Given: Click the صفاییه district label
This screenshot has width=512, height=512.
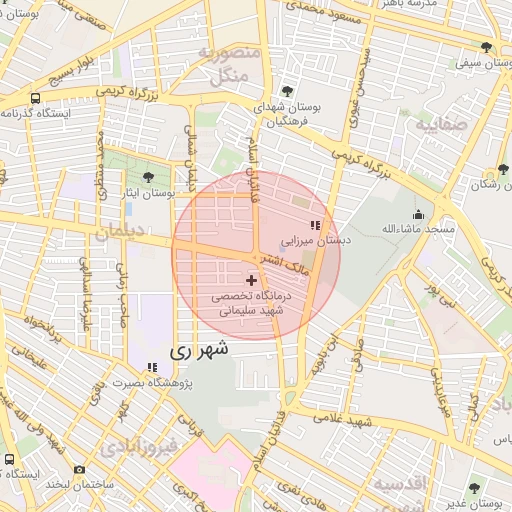Looking at the screenshot, I should [x=442, y=125].
